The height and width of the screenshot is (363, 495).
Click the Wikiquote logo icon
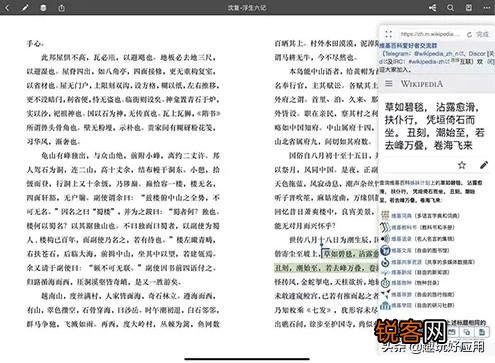pos(386,239)
